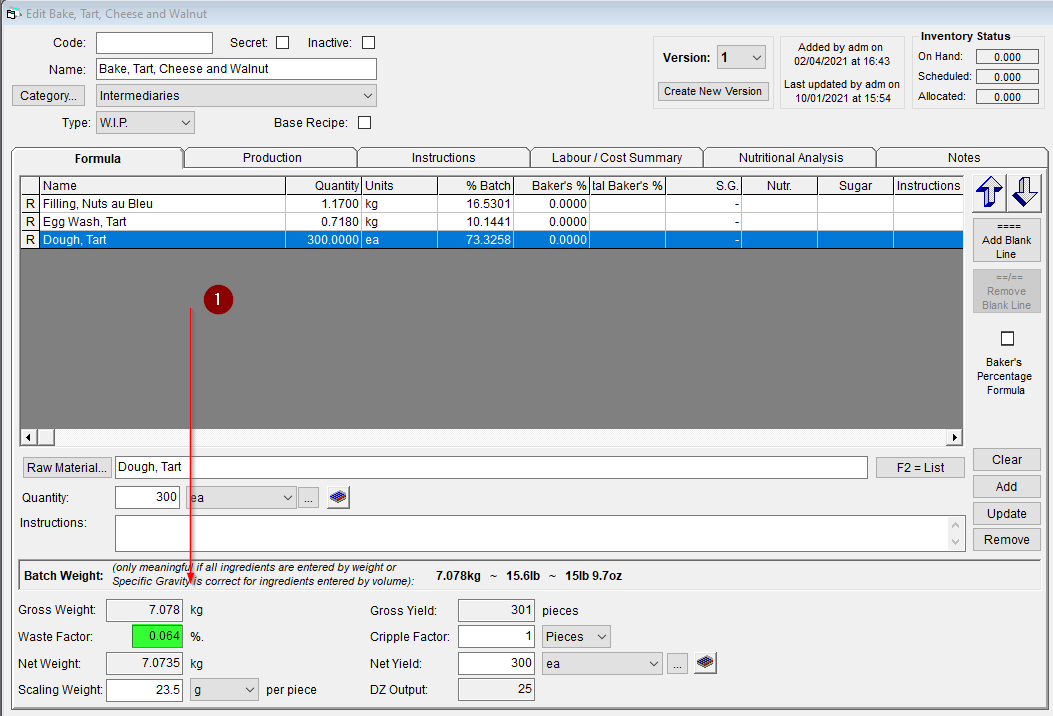This screenshot has height=716, width=1053.
Task: Open calculator icon next to Net Yield units
Action: pos(704,663)
